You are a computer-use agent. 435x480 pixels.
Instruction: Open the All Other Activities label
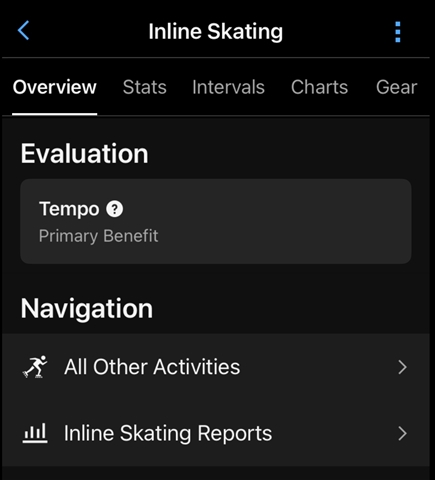152,367
